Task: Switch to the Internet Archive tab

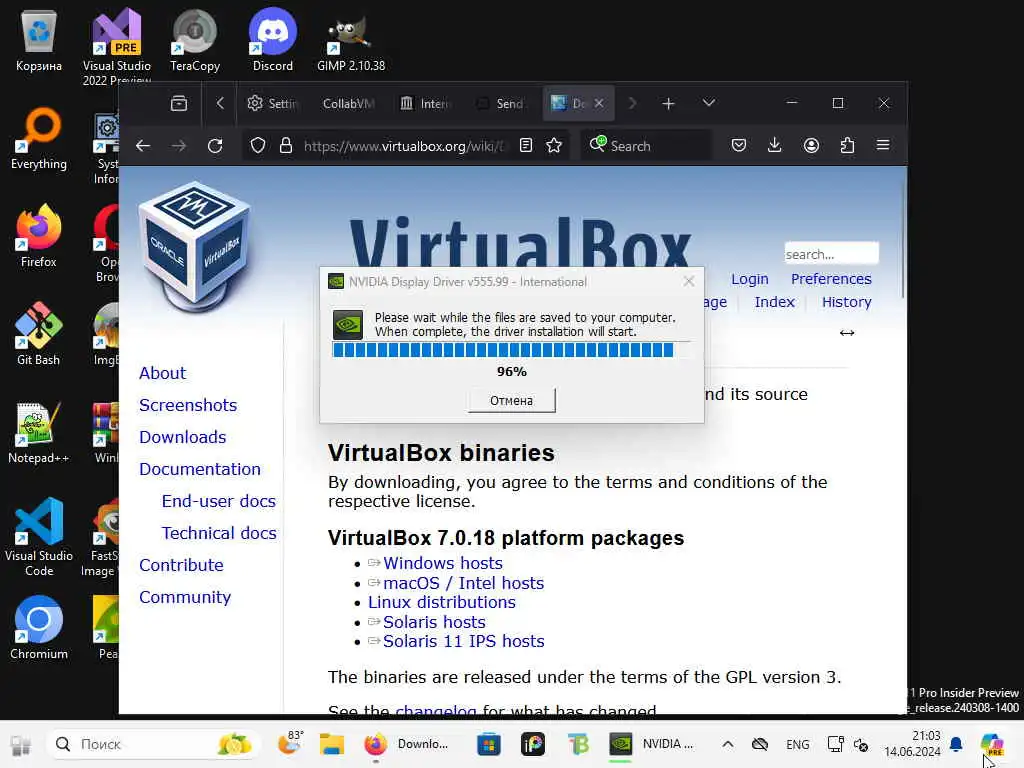Action: coord(426,103)
